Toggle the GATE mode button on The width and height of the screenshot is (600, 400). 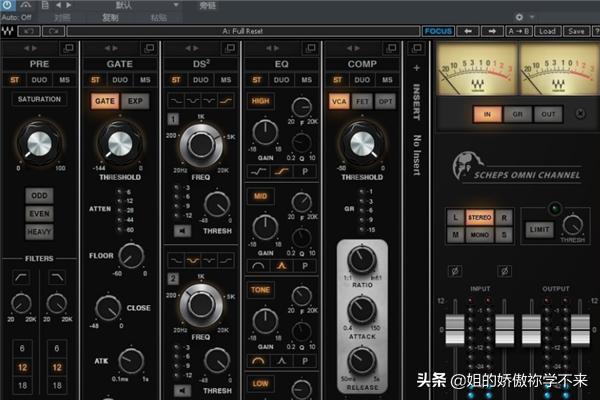(x=104, y=101)
